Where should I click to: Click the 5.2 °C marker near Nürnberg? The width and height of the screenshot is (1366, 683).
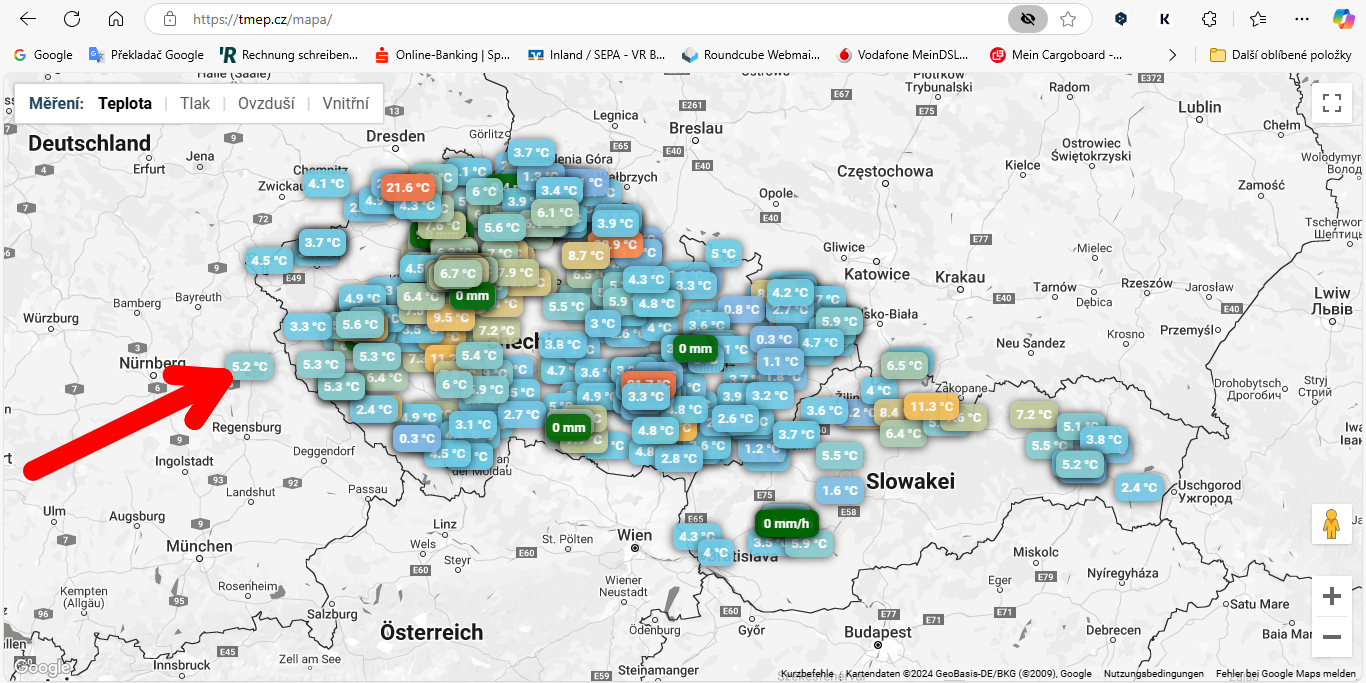coord(249,367)
